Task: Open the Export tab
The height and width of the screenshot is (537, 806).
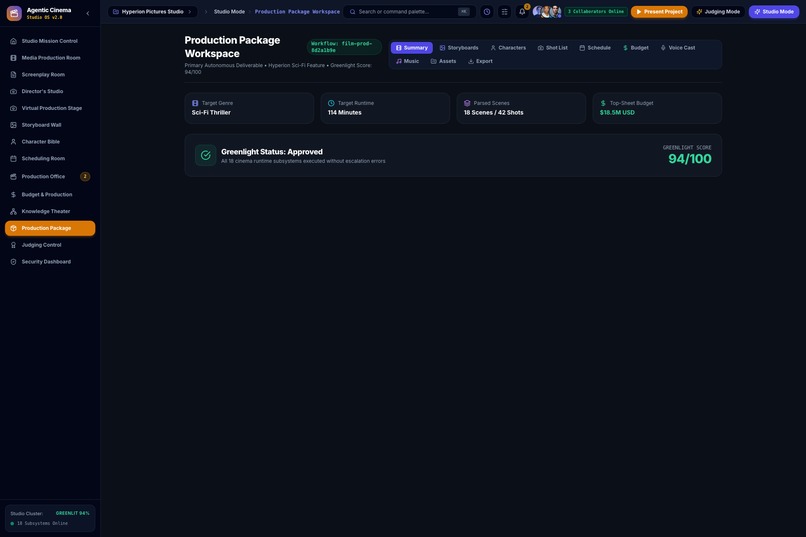Action: [x=480, y=61]
